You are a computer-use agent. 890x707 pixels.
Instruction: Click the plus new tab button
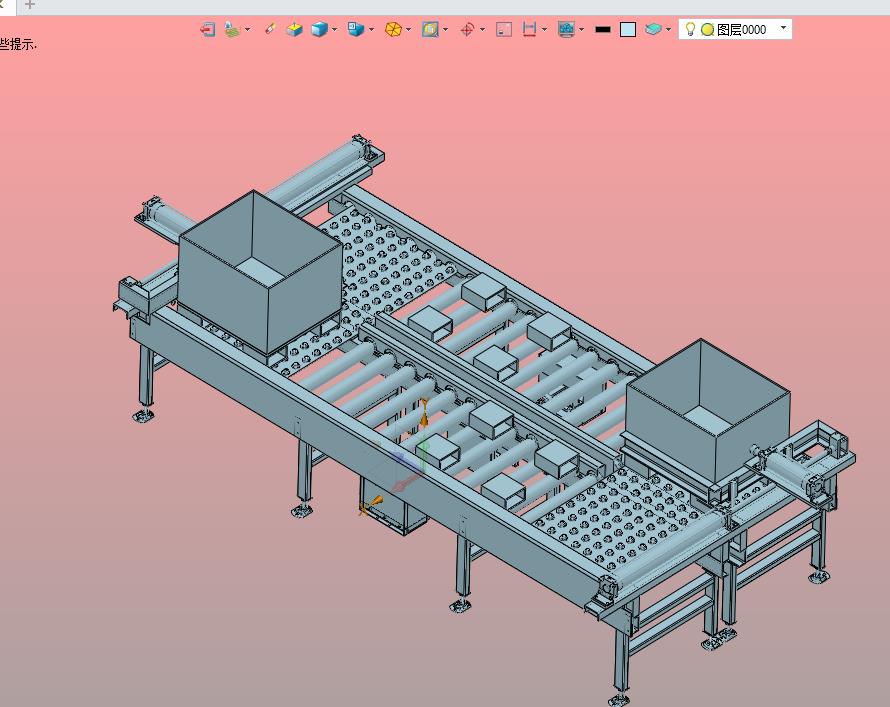30,5
